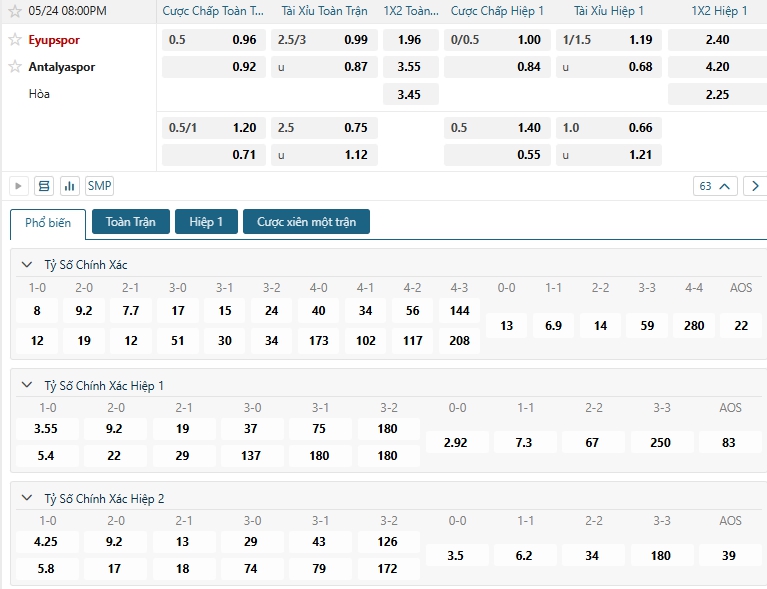Switch to the Hiệp 1 tab
This screenshot has width=767, height=589.
206,222
